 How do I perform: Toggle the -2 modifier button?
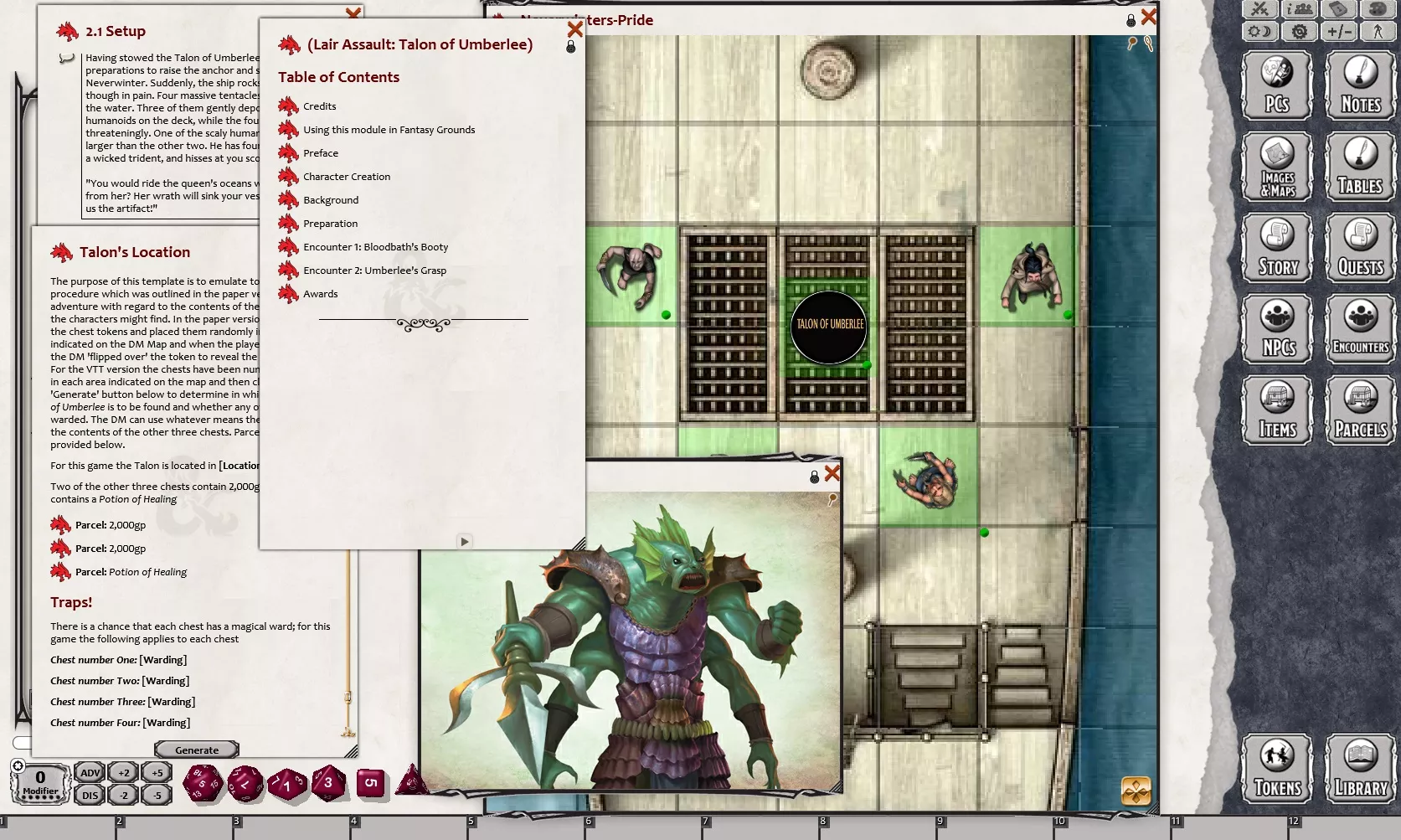(x=123, y=796)
